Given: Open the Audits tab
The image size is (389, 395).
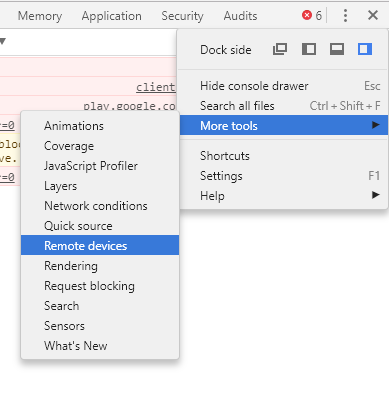Looking at the screenshot, I should (x=240, y=16).
